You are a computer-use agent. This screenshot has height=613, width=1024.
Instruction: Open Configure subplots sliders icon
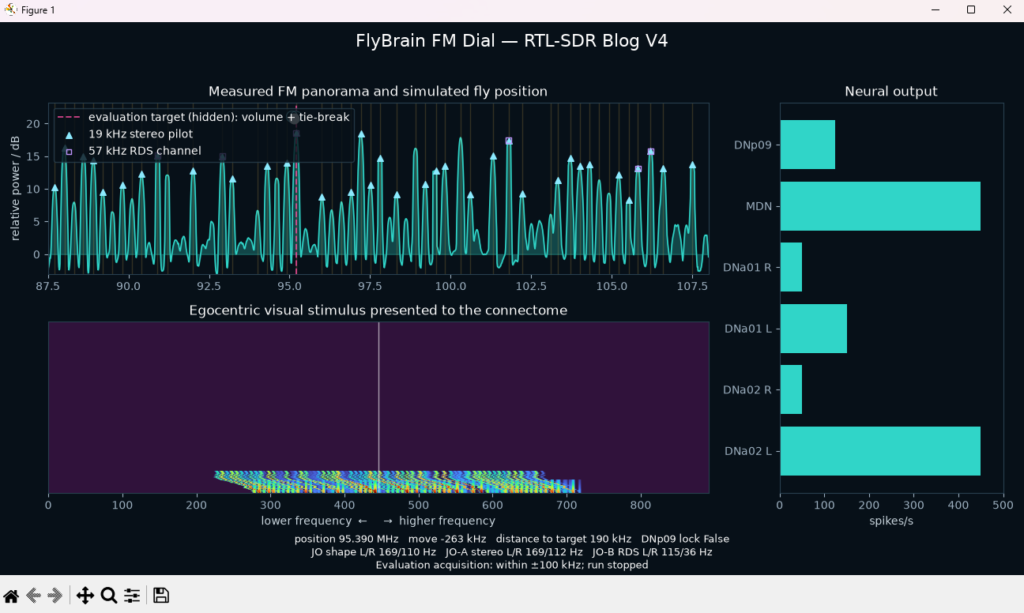tap(132, 595)
